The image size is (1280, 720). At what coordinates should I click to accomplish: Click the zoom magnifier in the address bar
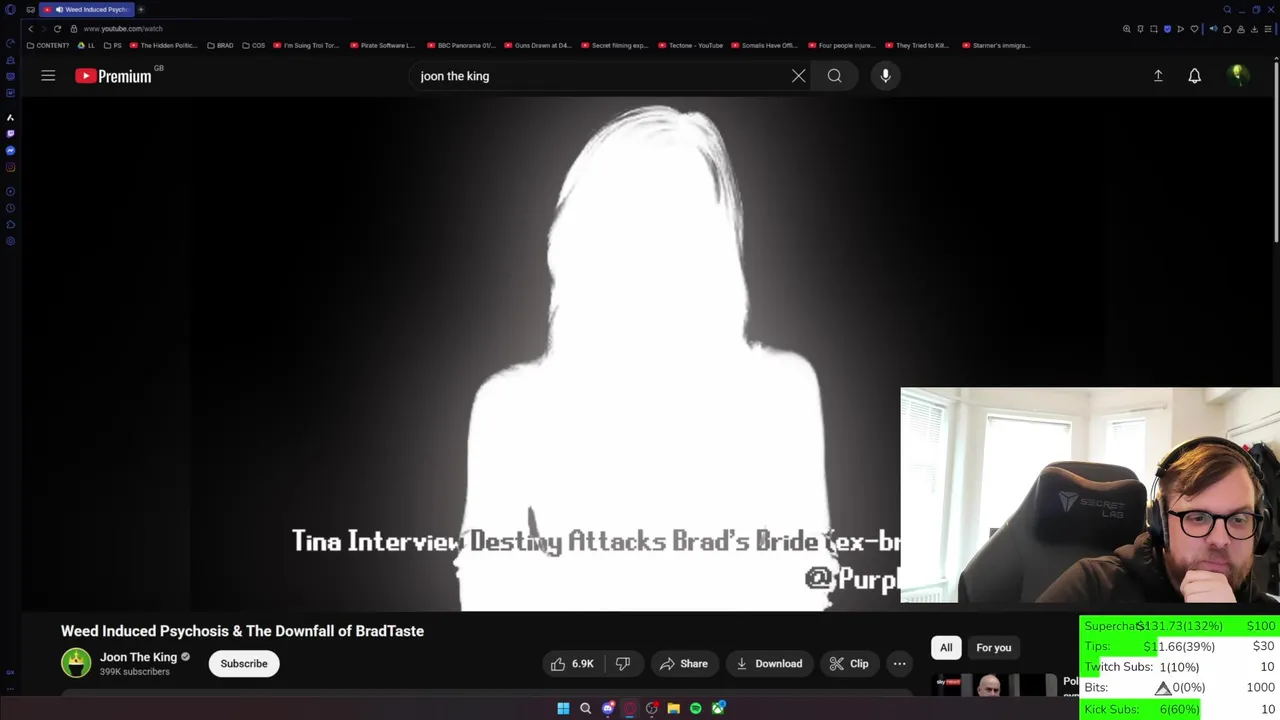[x=1127, y=29]
